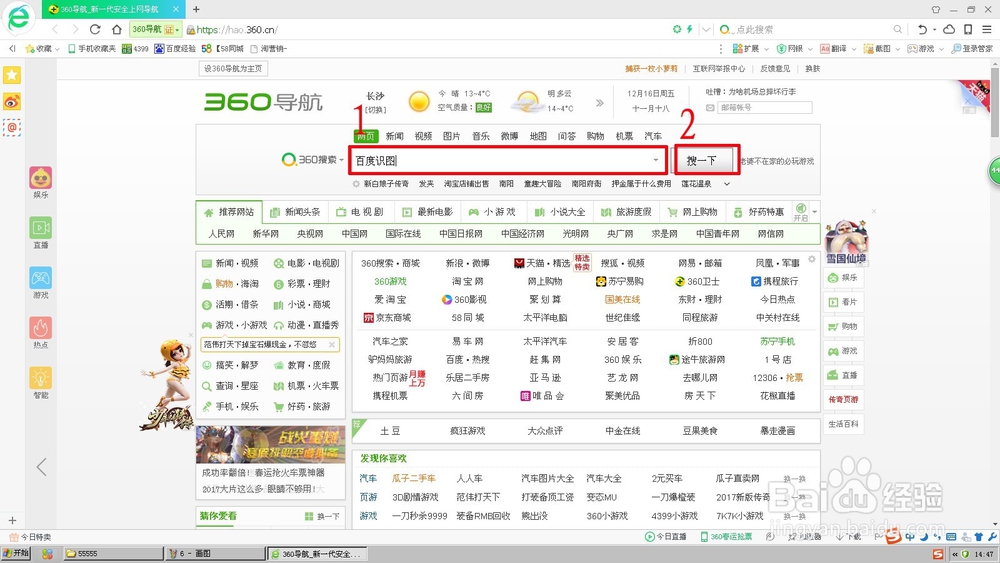Close the 范伟打天下 promo tip
This screenshot has width=1000, height=563.
pos(332,344)
